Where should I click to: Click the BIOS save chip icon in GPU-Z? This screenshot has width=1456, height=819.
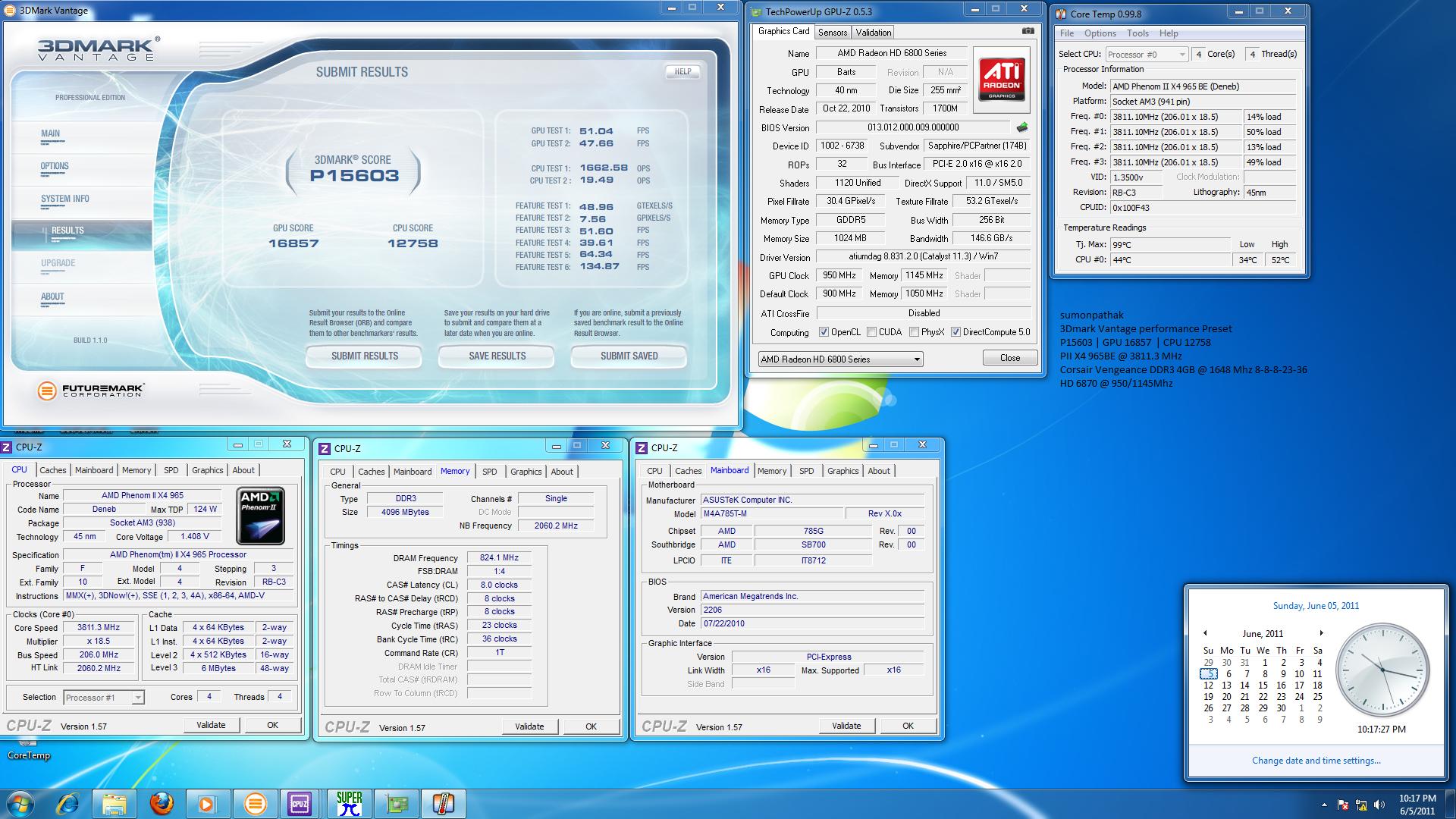tap(1022, 127)
